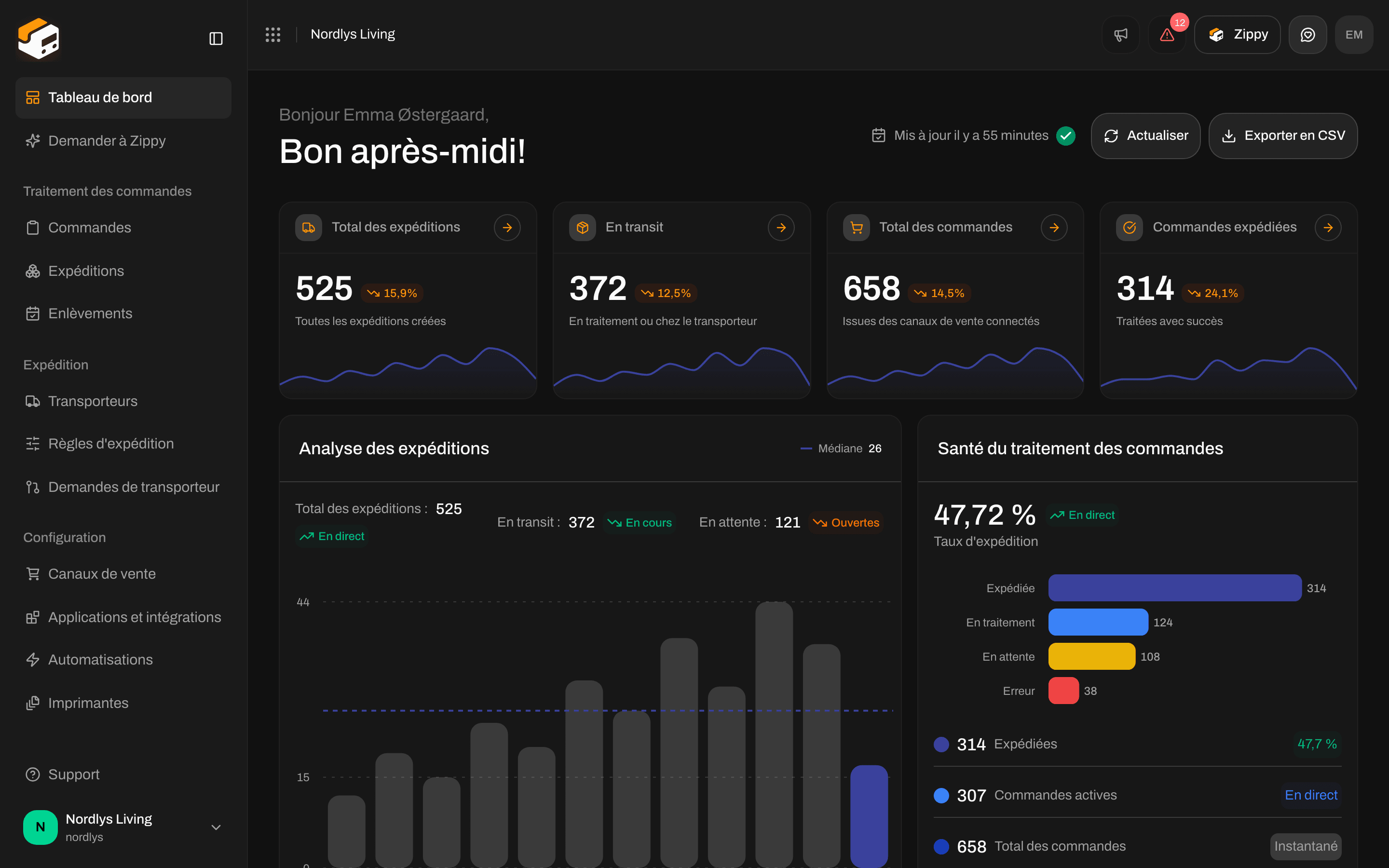
Task: Click the cart icon on Total des commandes card
Action: pyautogui.click(x=856, y=227)
